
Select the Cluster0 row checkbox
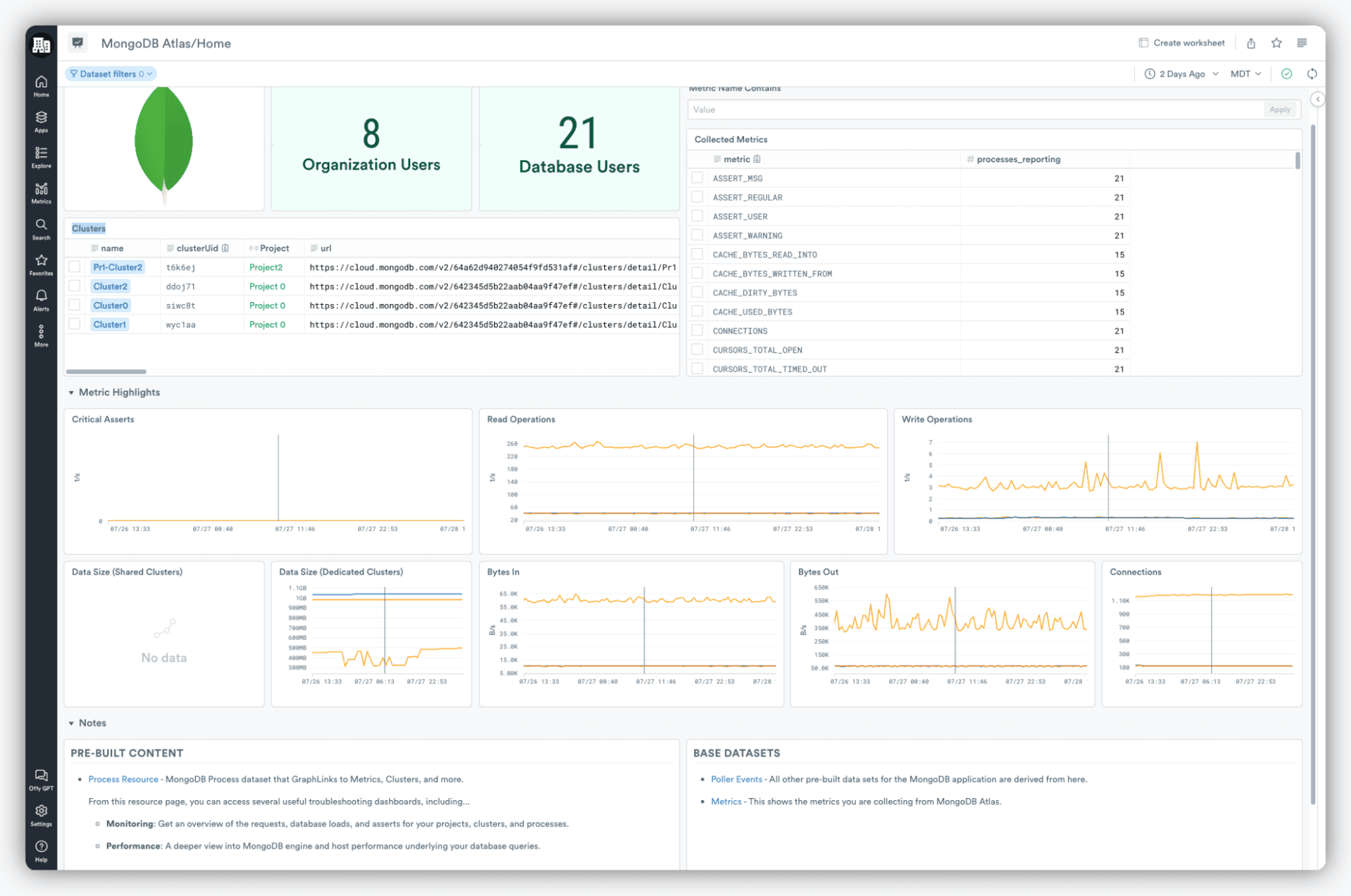(74, 305)
